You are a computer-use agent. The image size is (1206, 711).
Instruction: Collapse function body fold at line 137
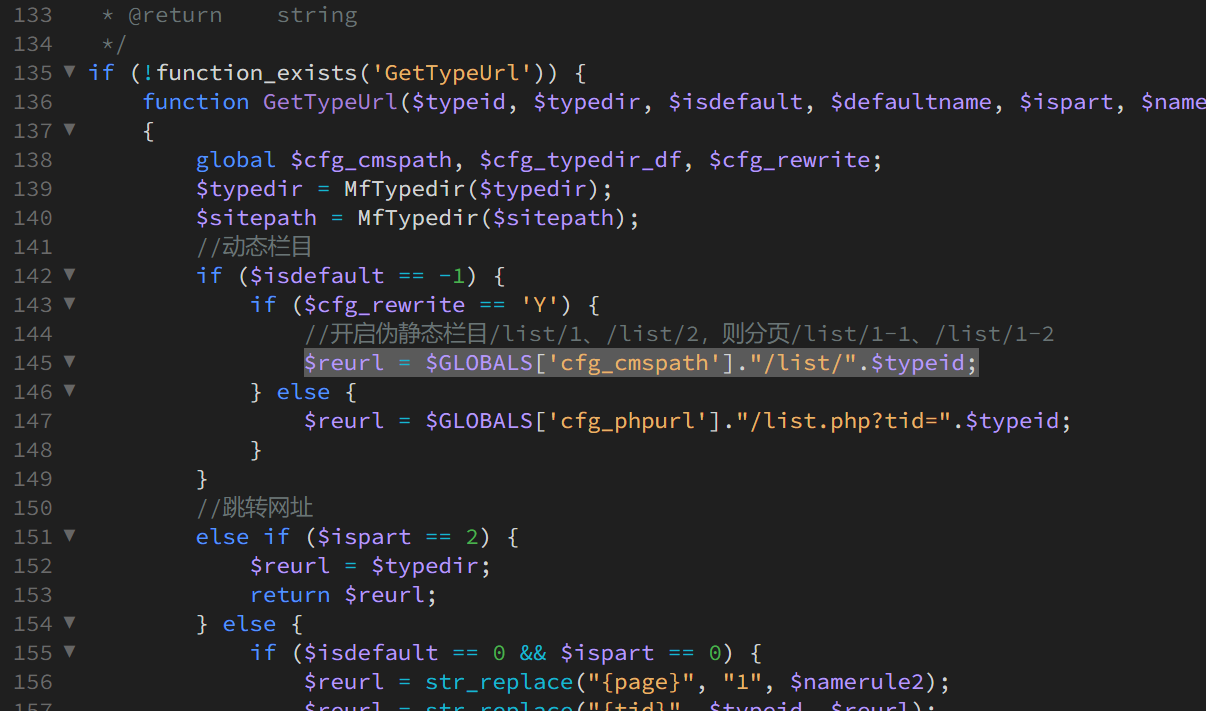click(69, 129)
